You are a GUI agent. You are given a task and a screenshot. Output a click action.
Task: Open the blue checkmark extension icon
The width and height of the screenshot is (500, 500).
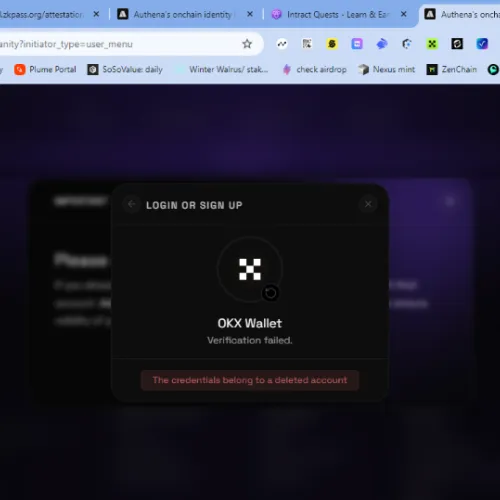(482, 44)
